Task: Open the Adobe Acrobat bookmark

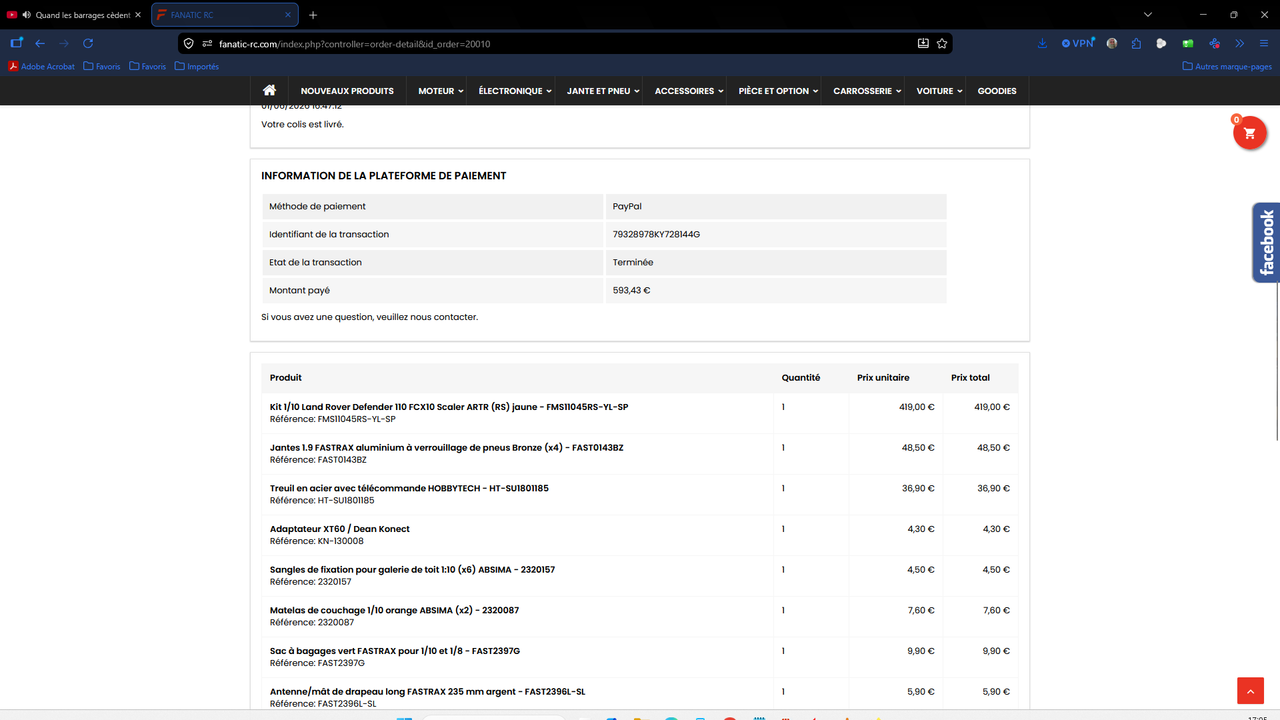Action: (41, 66)
